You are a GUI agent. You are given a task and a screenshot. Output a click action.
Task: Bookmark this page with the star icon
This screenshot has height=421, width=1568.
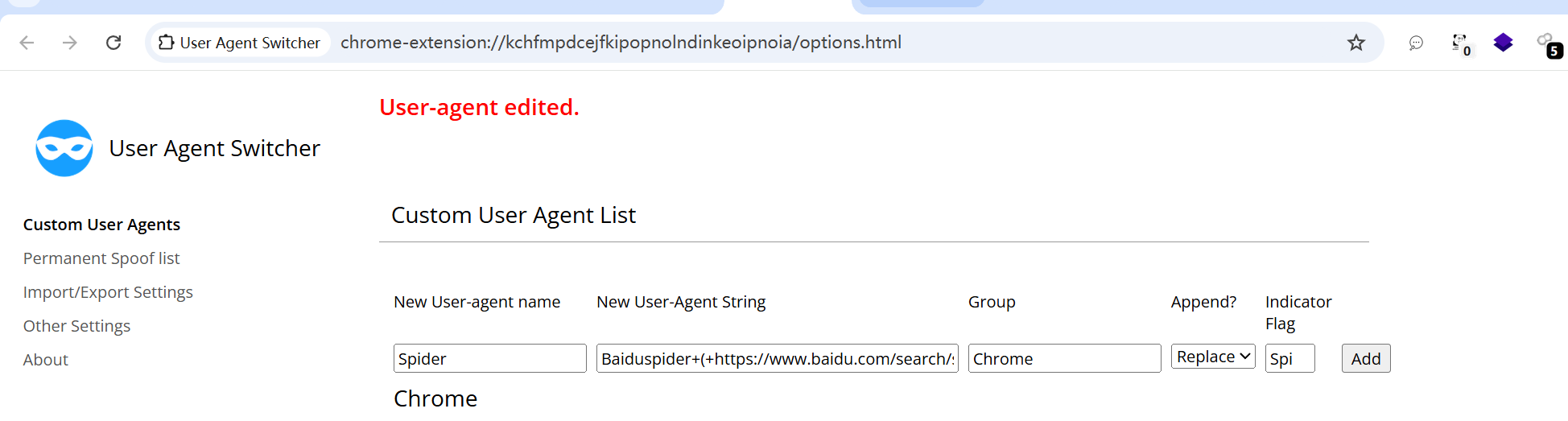[1356, 43]
